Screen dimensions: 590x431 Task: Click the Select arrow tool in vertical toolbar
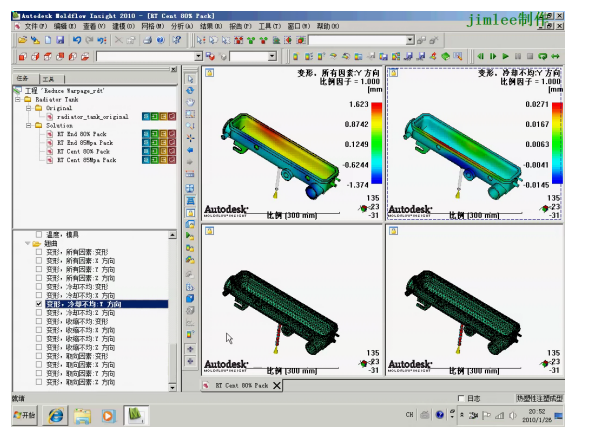[190, 79]
